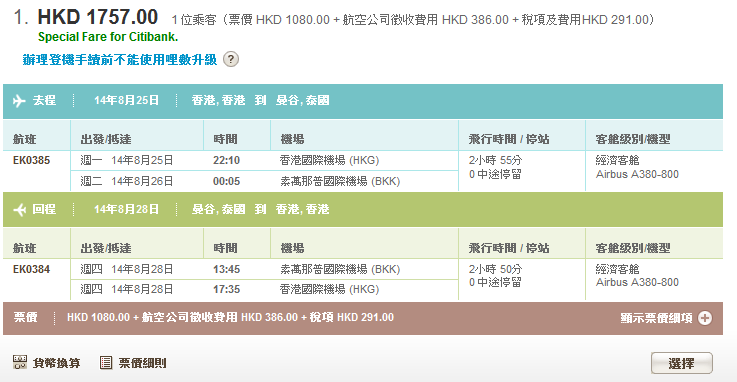
Task: Click Special Fare for Citibank text
Action: [108, 37]
